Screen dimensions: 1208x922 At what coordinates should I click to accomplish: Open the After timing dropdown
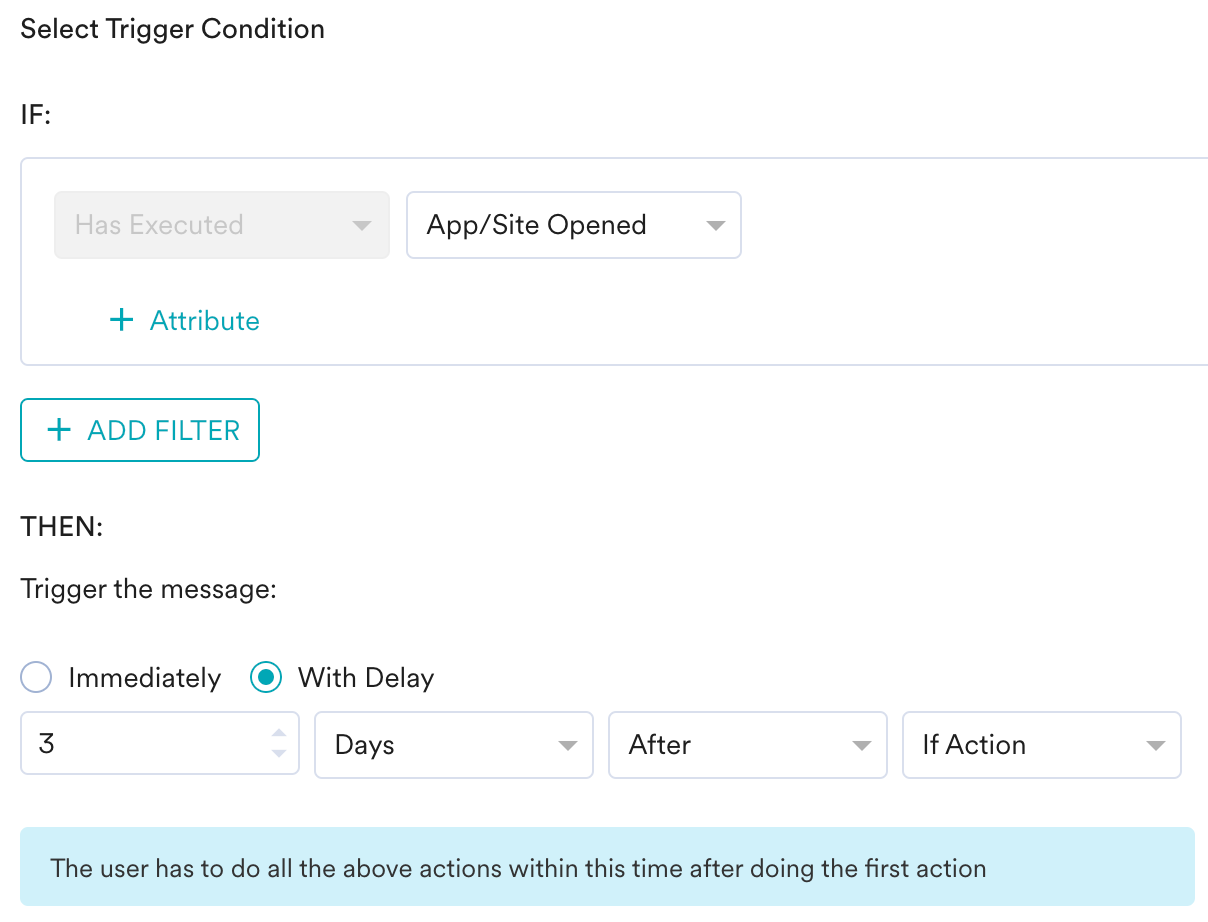click(x=735, y=745)
